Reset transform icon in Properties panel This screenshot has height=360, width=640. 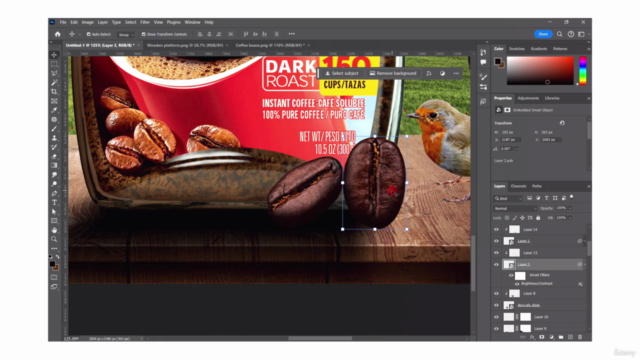point(562,123)
